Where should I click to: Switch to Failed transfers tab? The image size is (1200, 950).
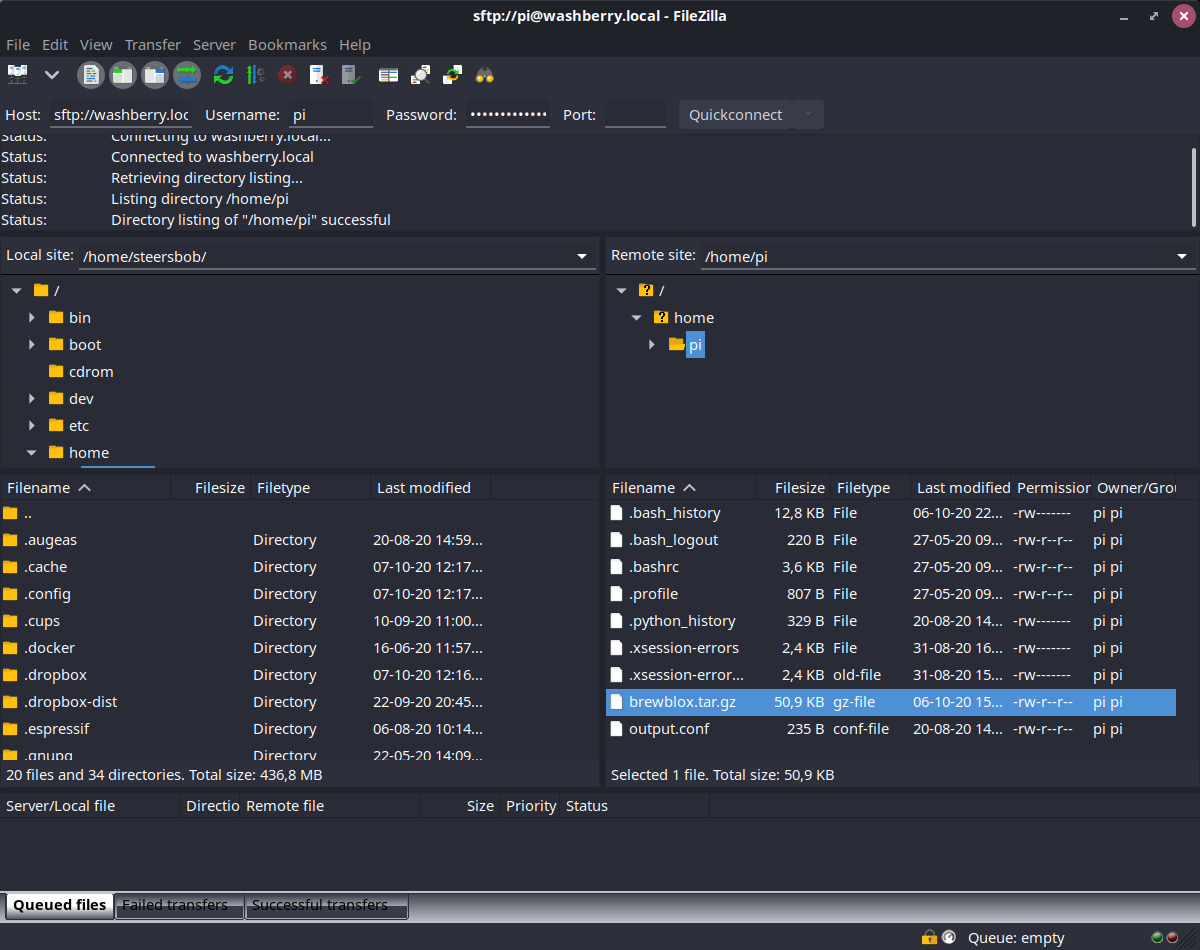pyautogui.click(x=179, y=905)
